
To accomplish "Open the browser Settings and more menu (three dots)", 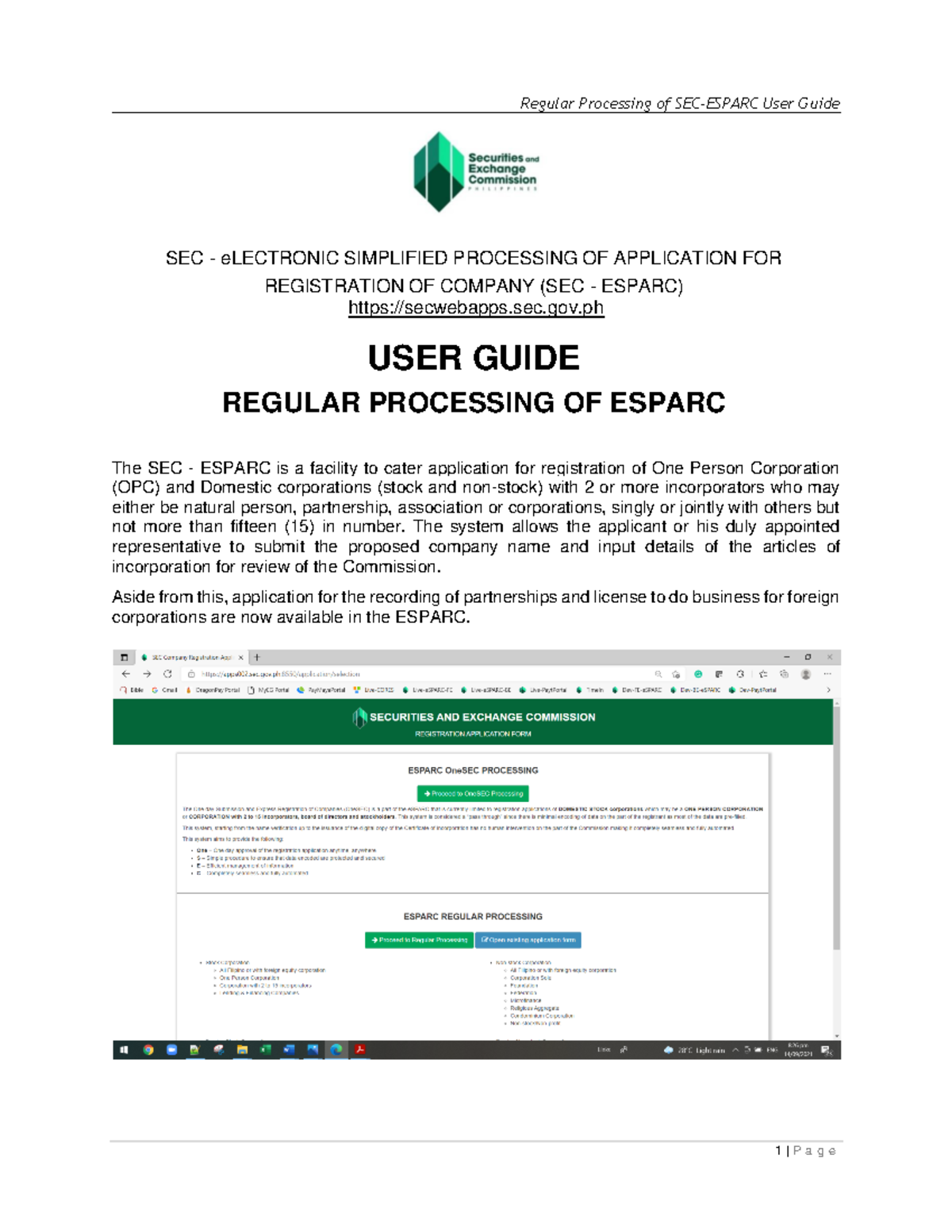I will click(x=827, y=674).
